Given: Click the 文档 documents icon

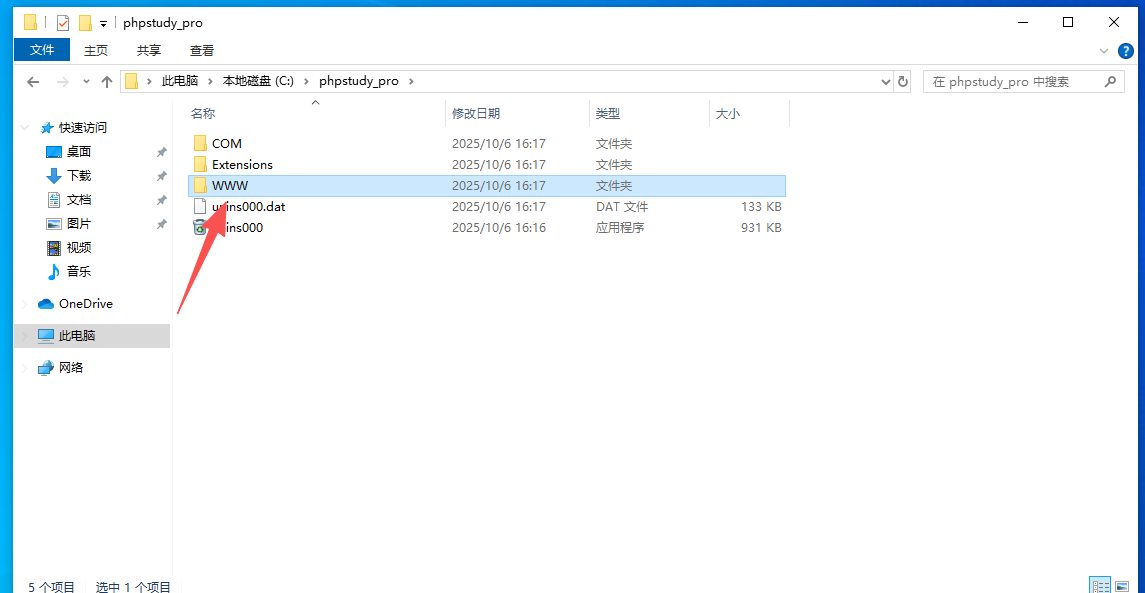Looking at the screenshot, I should click(x=53, y=199).
